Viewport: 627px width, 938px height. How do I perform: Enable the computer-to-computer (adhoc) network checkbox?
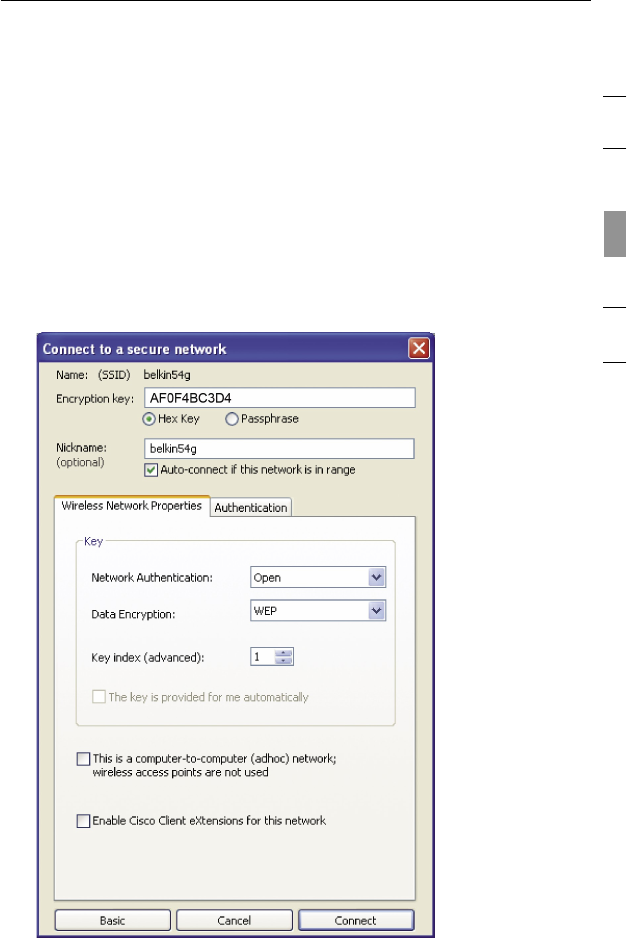[83, 759]
